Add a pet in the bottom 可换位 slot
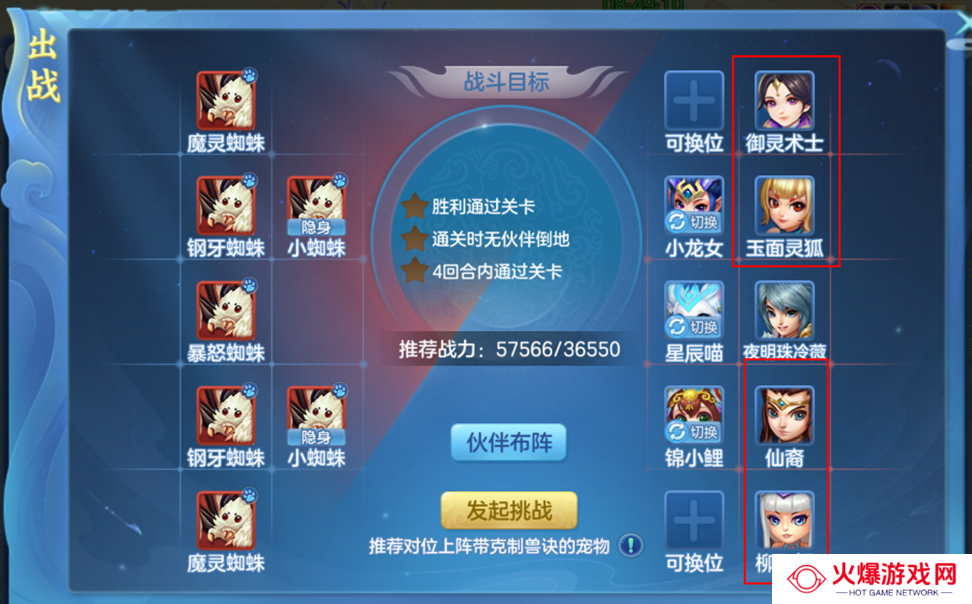 tap(694, 520)
